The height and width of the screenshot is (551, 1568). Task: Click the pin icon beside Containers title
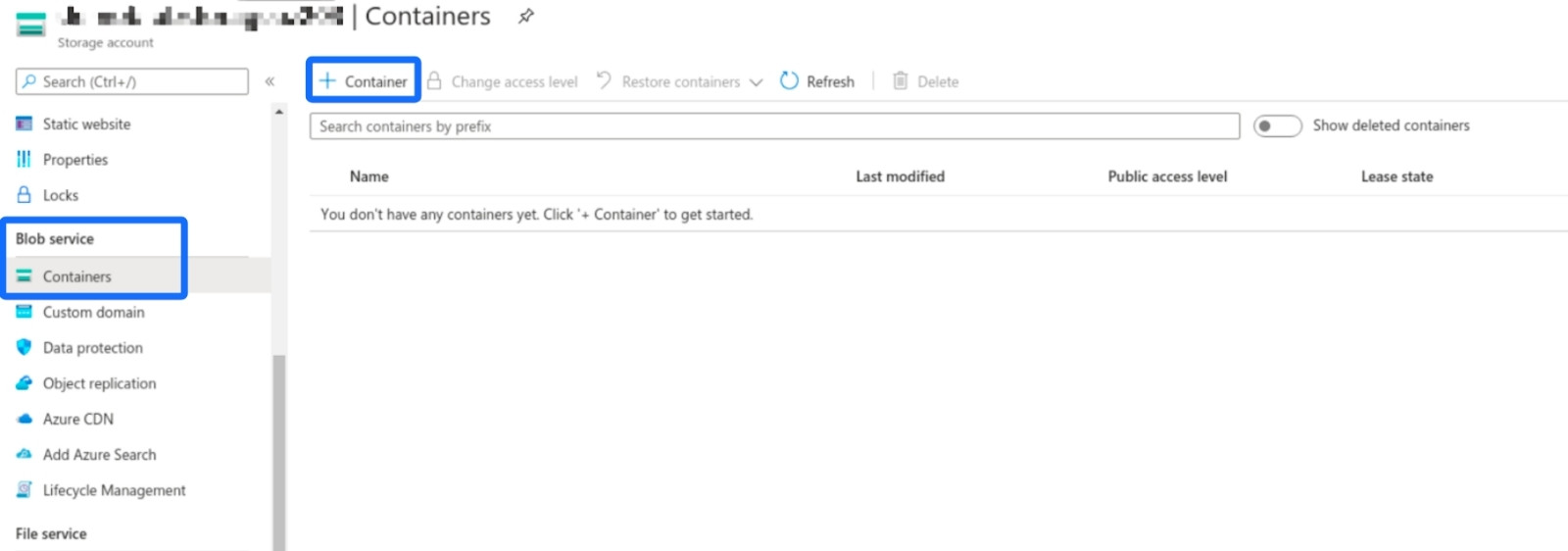coord(526,16)
